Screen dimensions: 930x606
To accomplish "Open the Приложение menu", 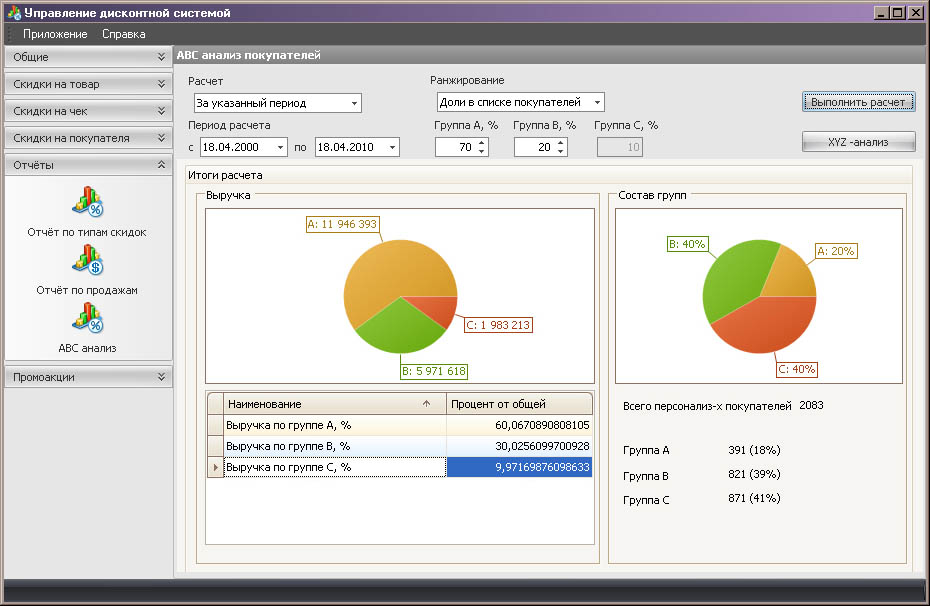I will pyautogui.click(x=55, y=34).
